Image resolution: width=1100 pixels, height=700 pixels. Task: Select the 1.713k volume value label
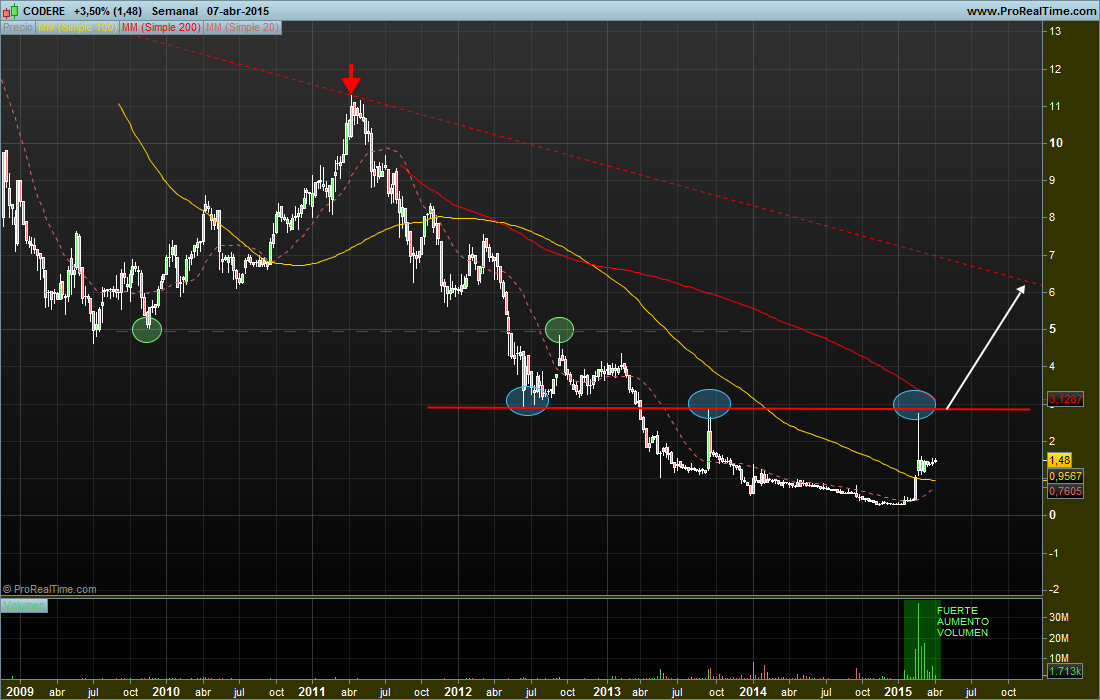coord(1065,672)
